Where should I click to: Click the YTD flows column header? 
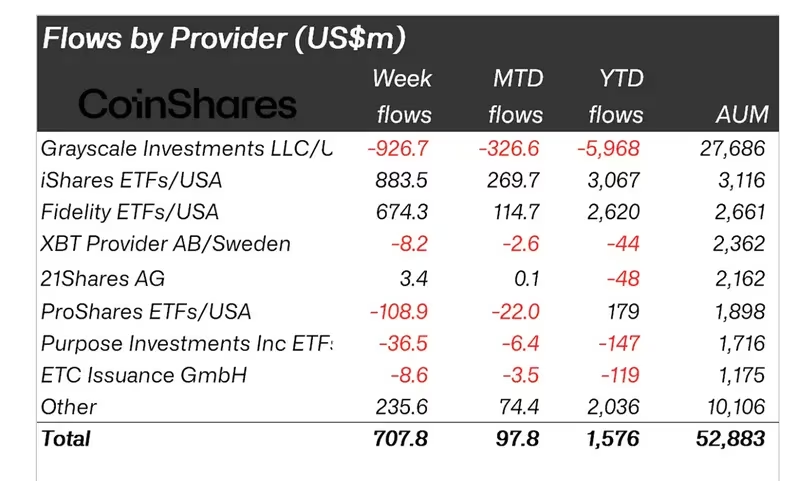(x=616, y=96)
